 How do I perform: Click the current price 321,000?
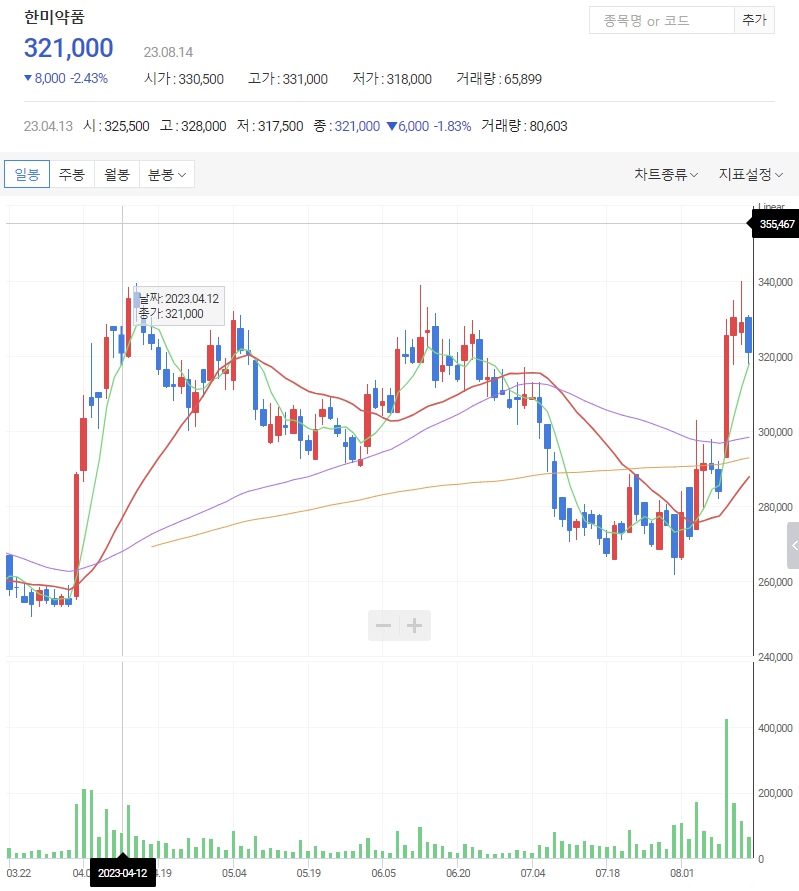coord(69,48)
